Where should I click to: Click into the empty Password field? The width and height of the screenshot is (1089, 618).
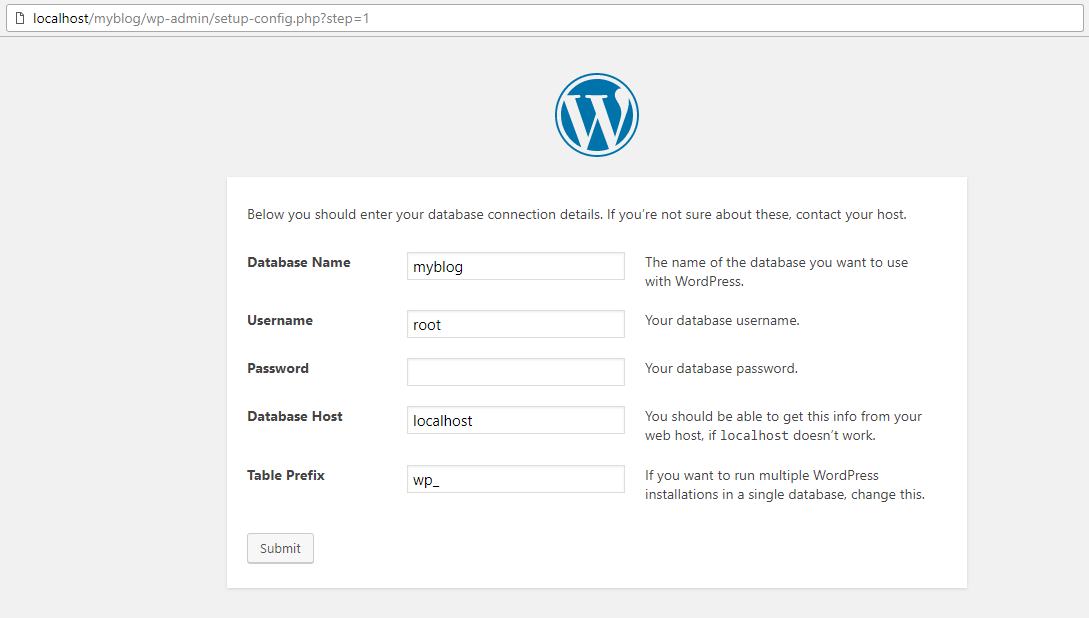pyautogui.click(x=516, y=372)
